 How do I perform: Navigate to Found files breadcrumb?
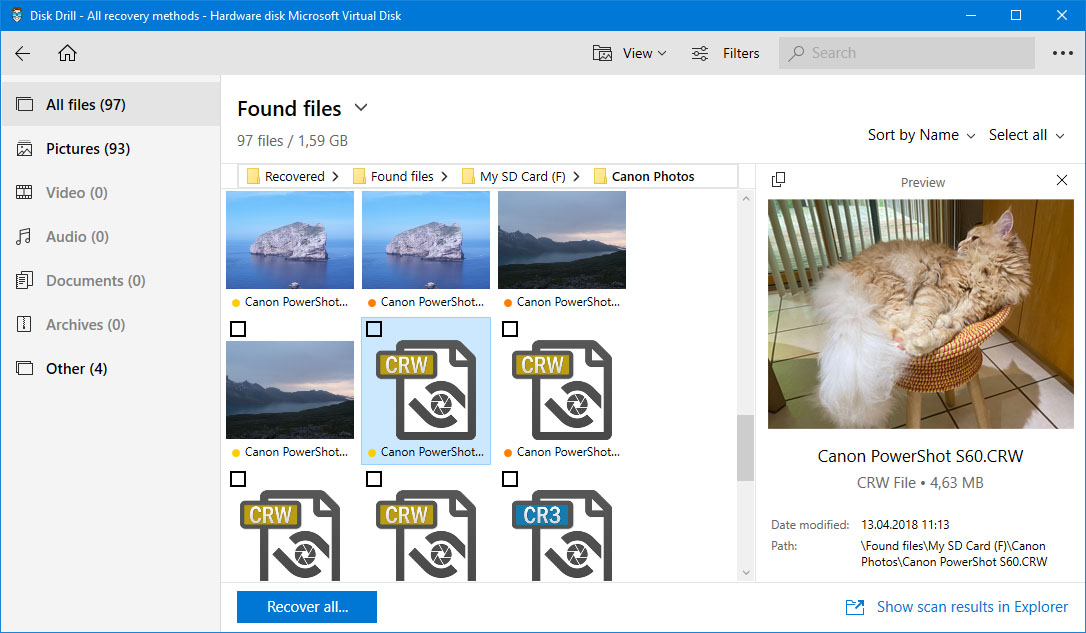click(402, 177)
